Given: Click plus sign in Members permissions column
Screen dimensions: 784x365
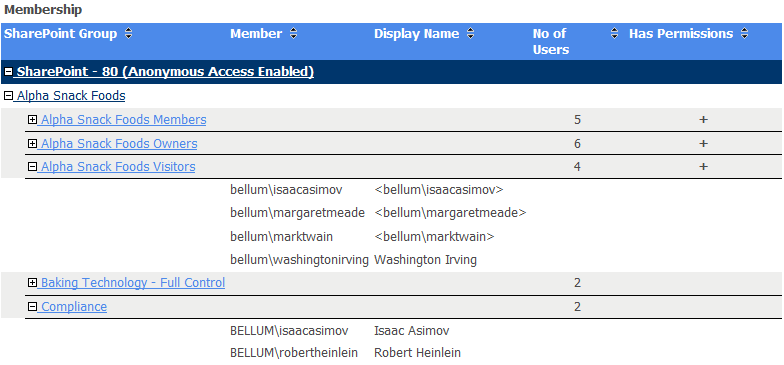Looking at the screenshot, I should 703,120.
